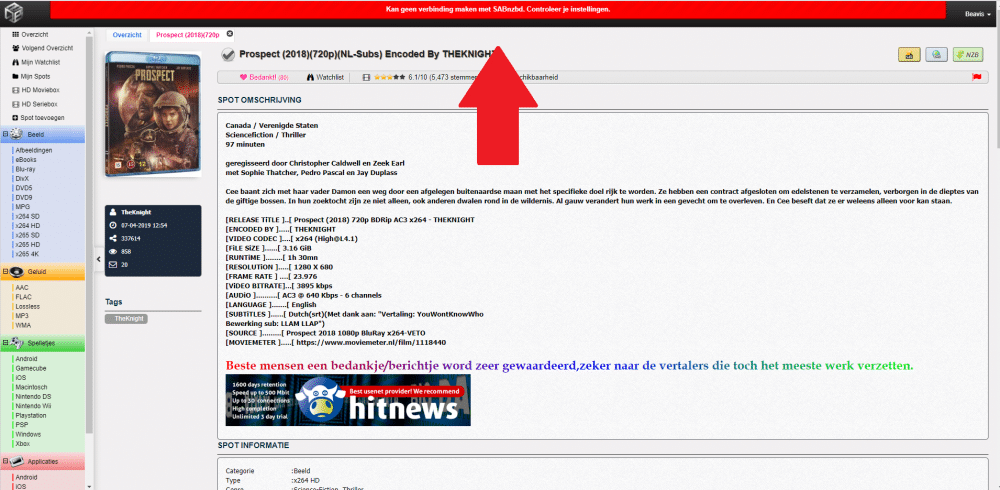Select the PSP filter

22,425
